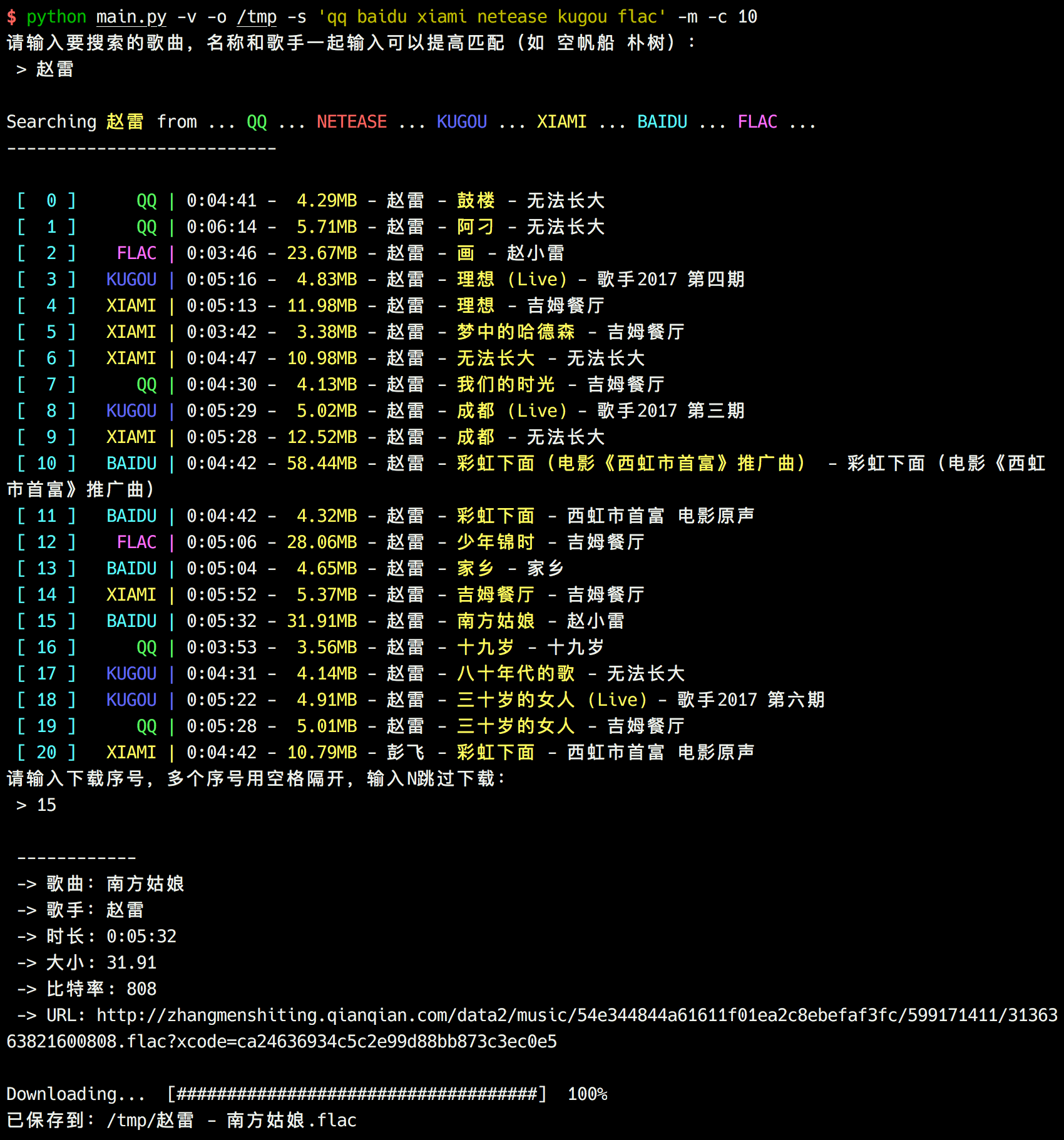Click saved file path '/tmp/赵雷 - 南方姑娘.flac'

(x=232, y=1120)
